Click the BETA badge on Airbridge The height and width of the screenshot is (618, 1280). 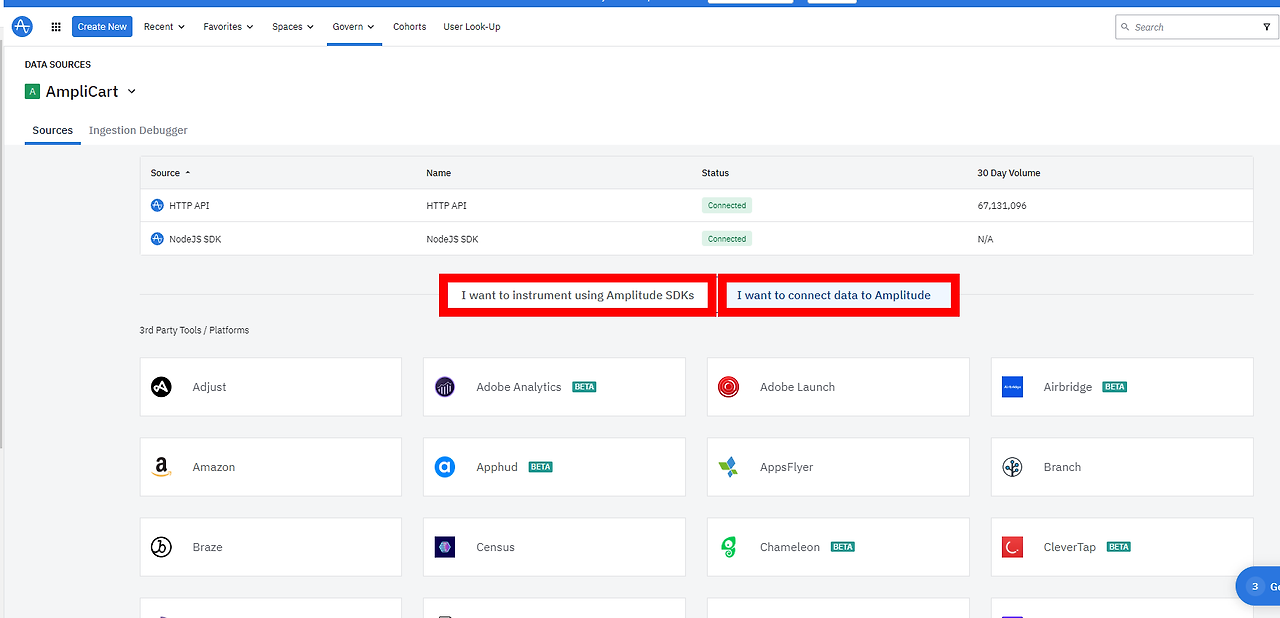[x=1115, y=387]
